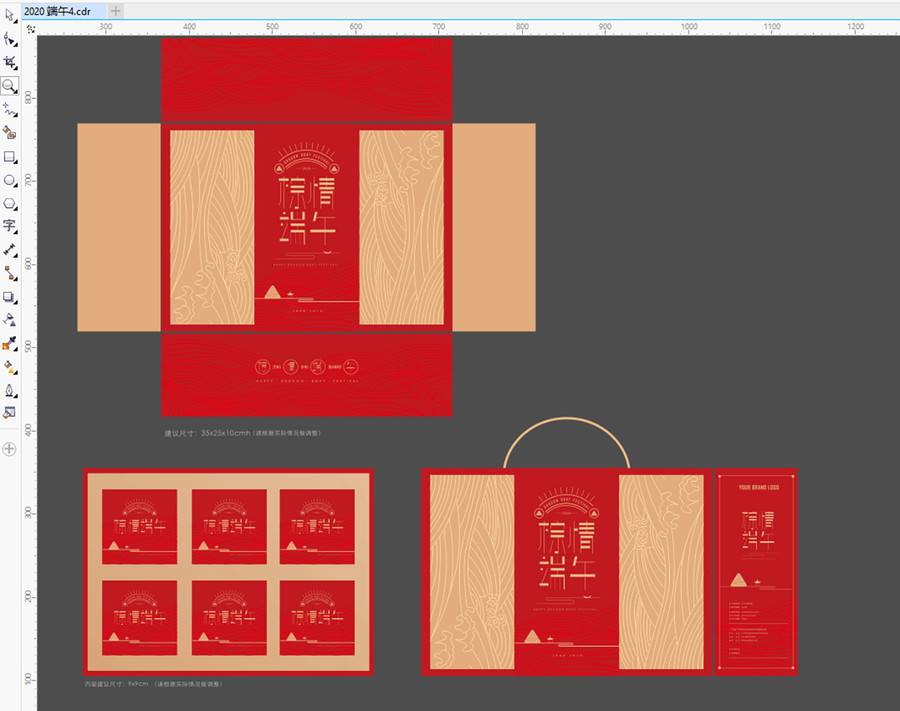Select the Shape edit tool
This screenshot has width=900, height=711.
(x=10, y=39)
